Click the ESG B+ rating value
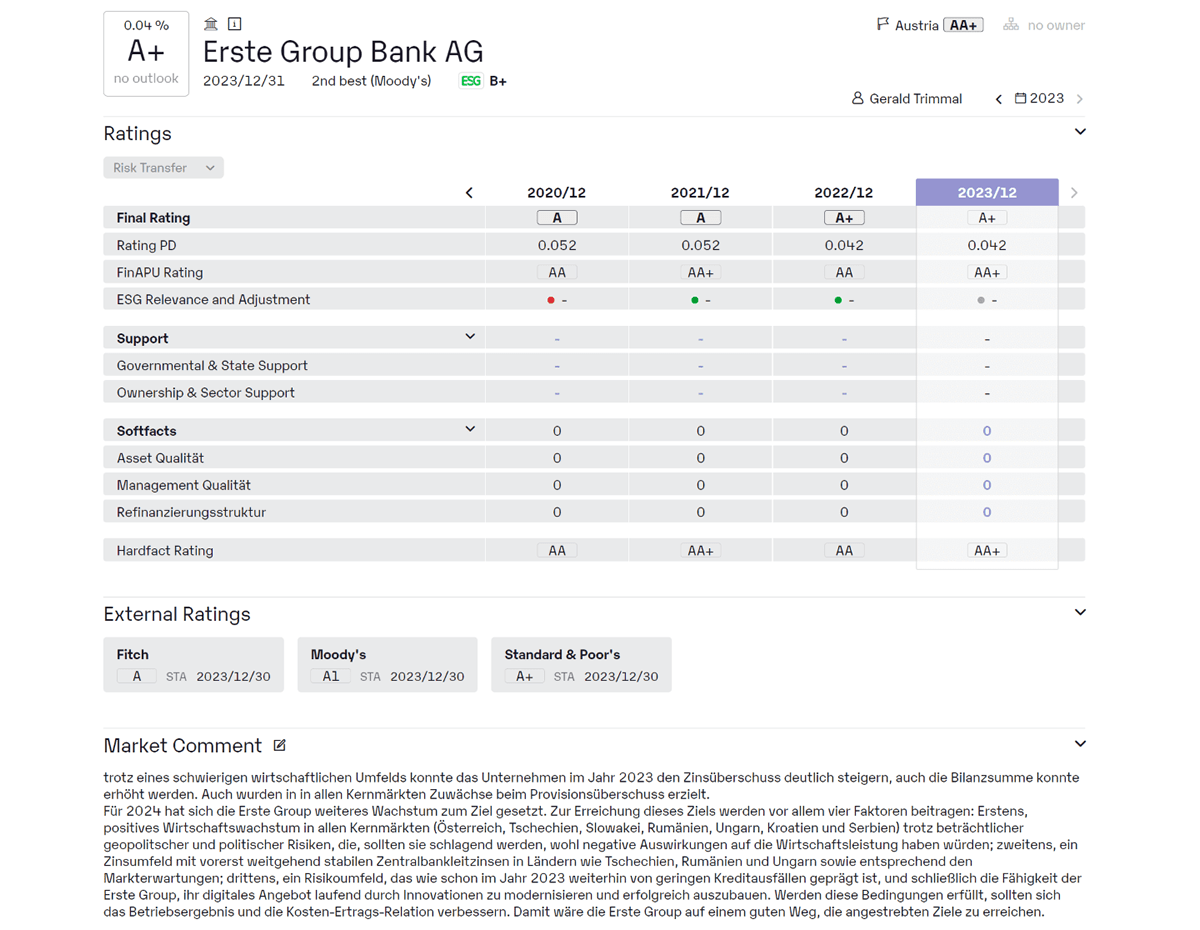Screen dimensions: 1200x930 tap(498, 81)
